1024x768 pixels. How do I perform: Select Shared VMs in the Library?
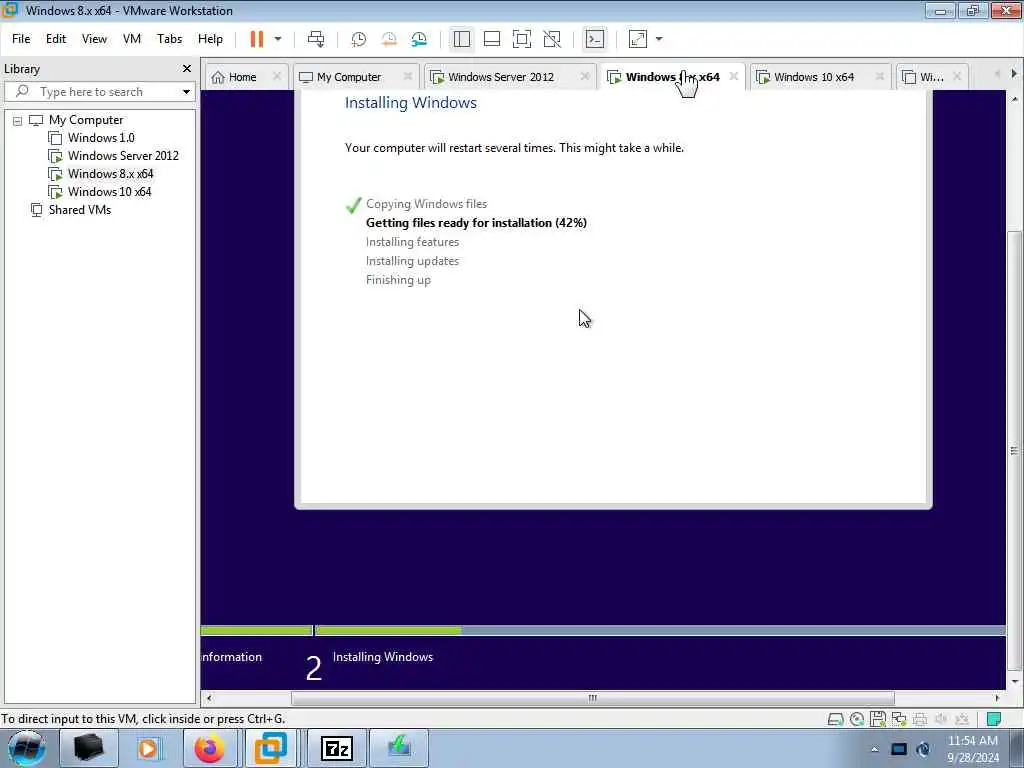[80, 210]
